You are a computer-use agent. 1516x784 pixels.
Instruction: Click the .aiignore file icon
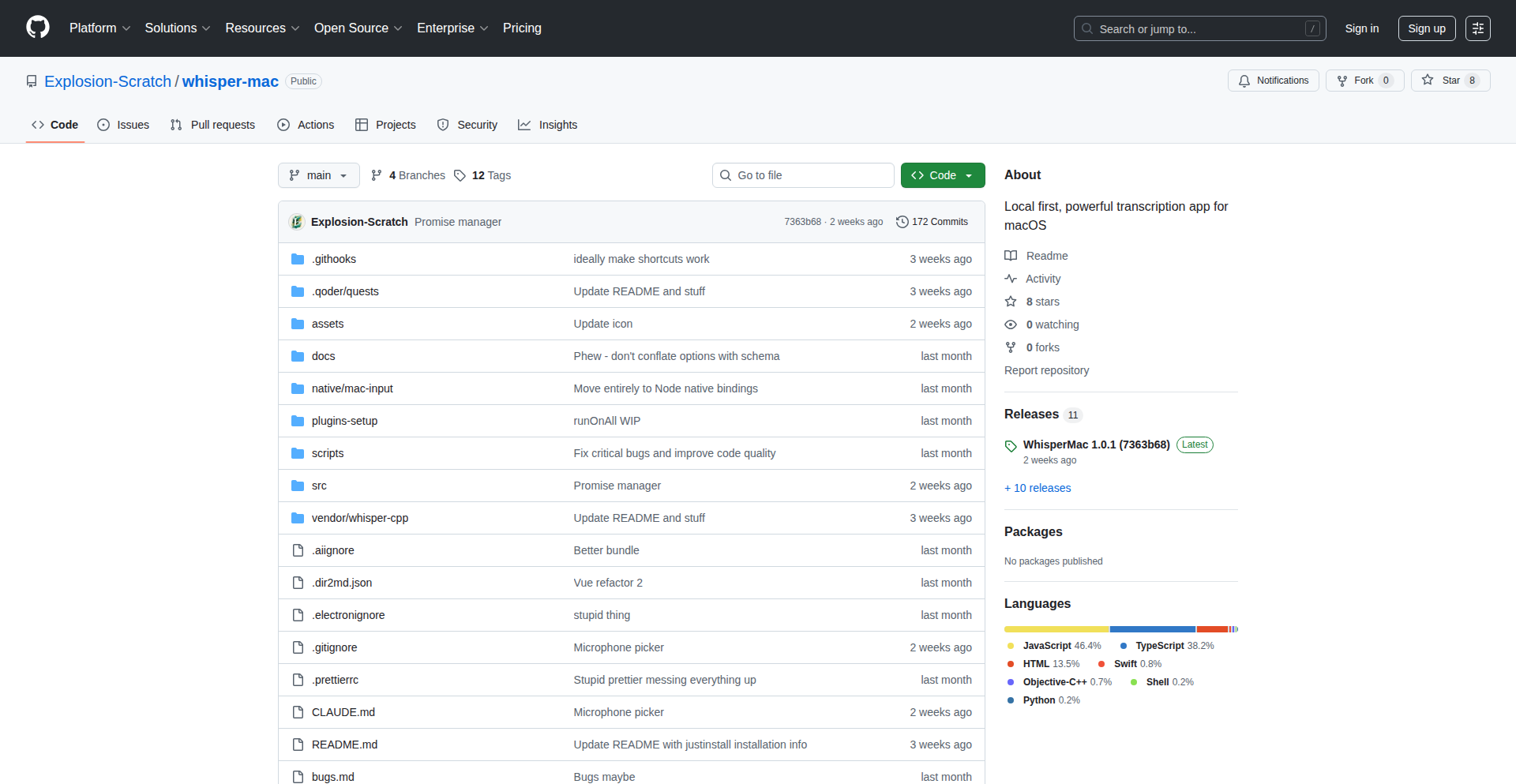pos(298,550)
